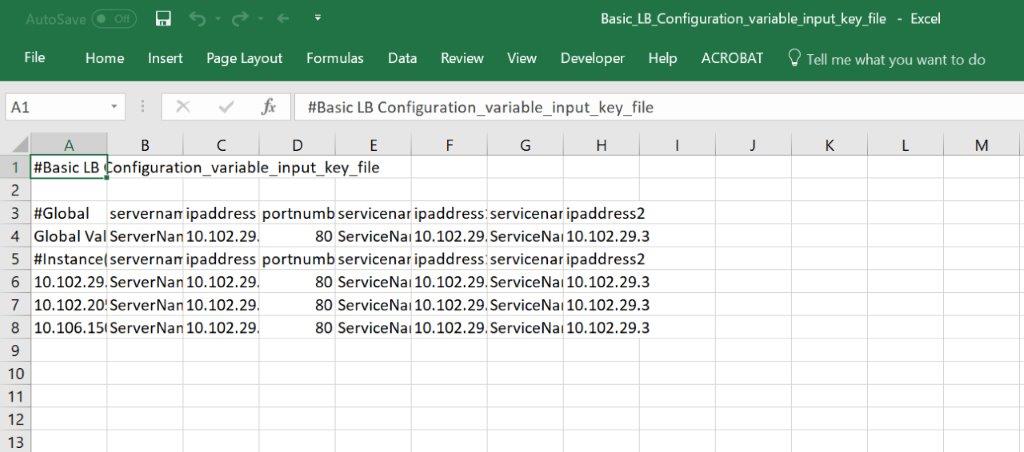This screenshot has width=1024, height=452.
Task: Open the Undo history dropdown arrow
Action: pos(217,19)
